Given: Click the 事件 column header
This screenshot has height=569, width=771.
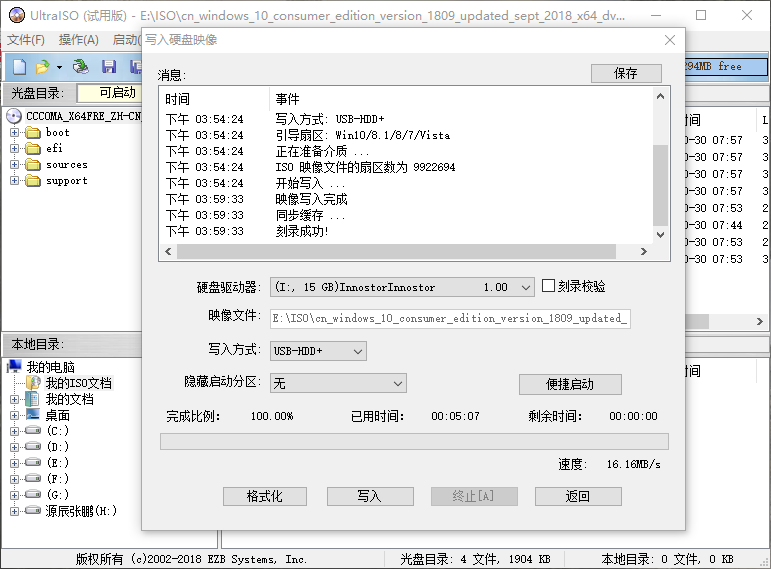Looking at the screenshot, I should [x=288, y=99].
